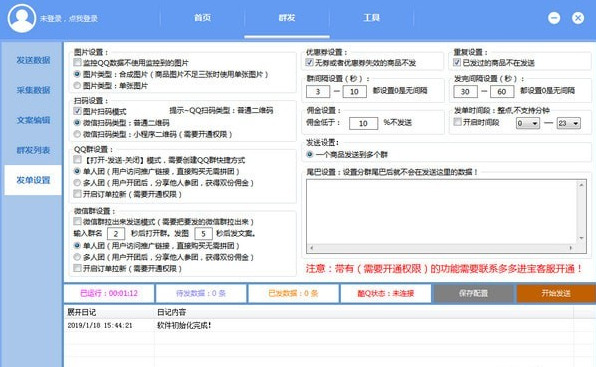
Task: Click the horizontal scrollbar of the tail text box
Action: [441, 248]
